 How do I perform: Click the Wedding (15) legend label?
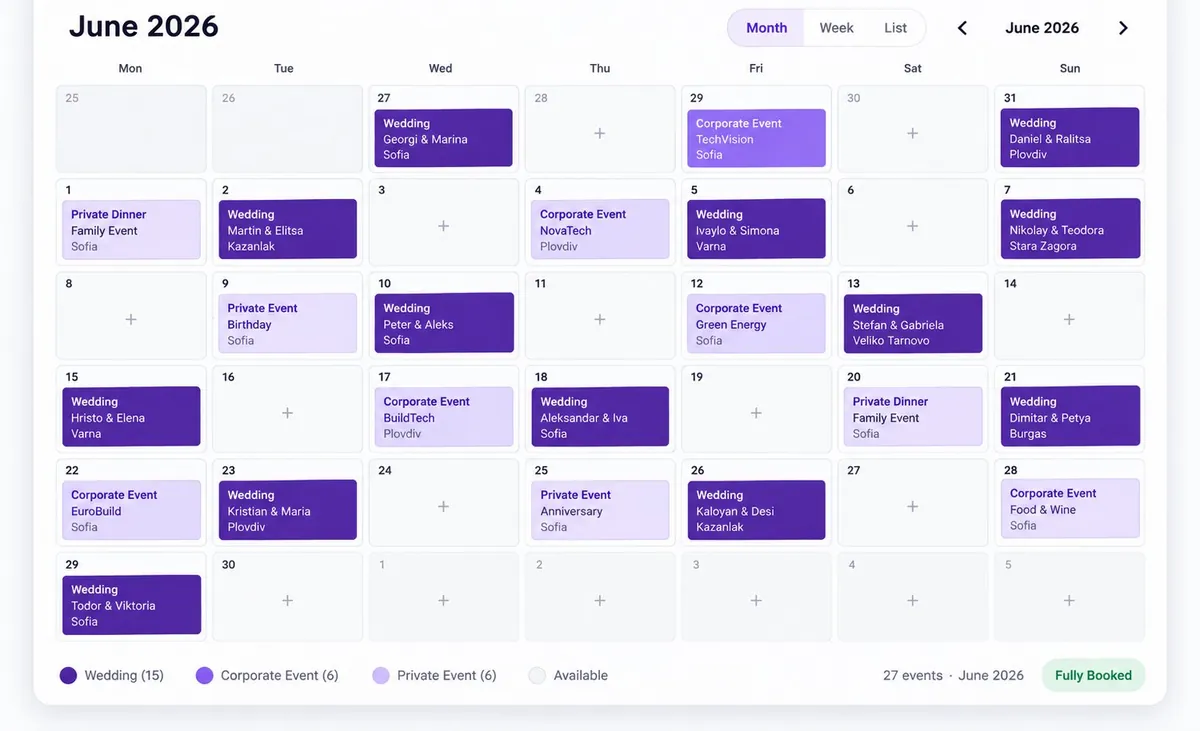(x=124, y=675)
